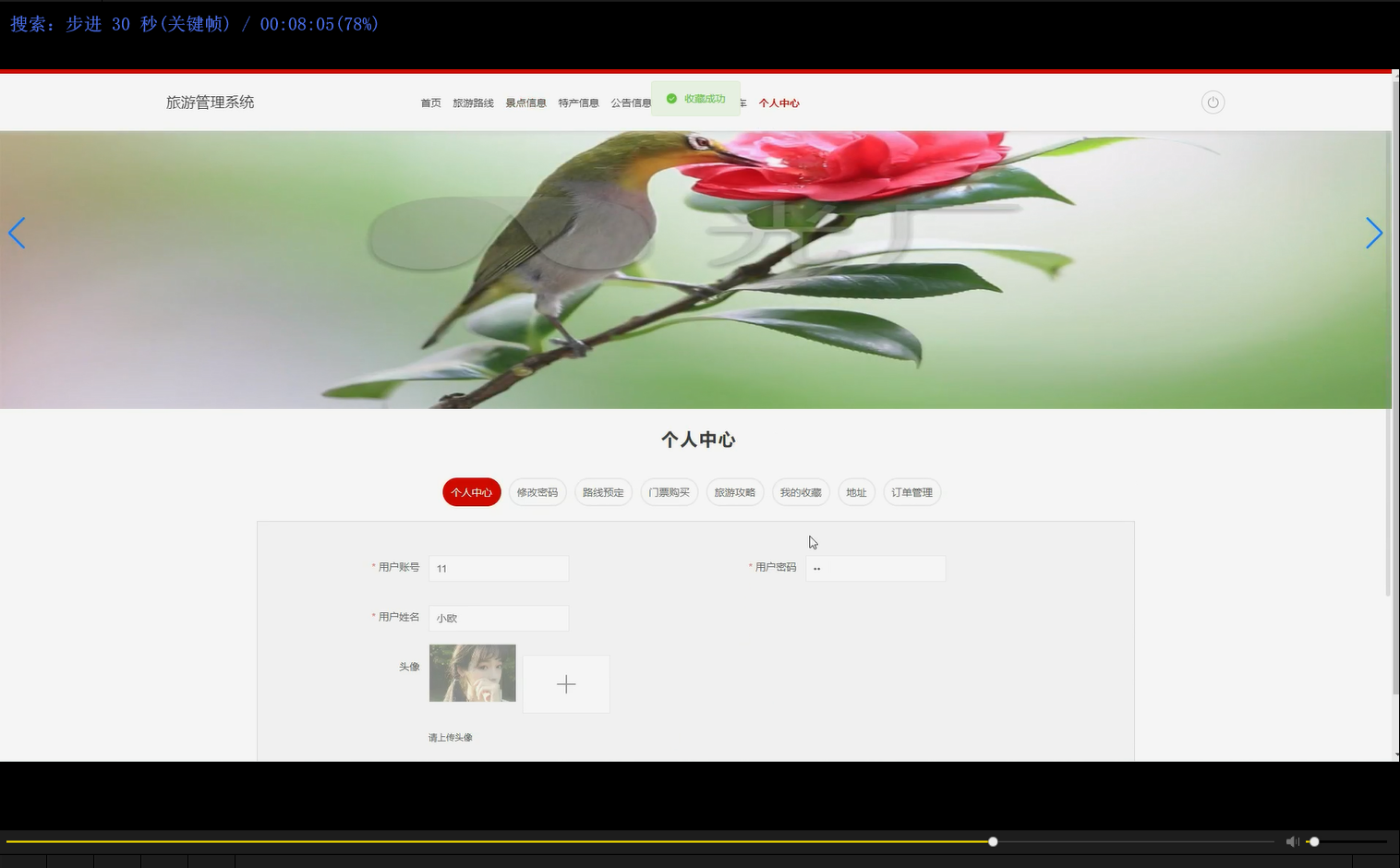1400x868 pixels.
Task: Open the 特产信息 navigation menu
Action: [x=578, y=102]
